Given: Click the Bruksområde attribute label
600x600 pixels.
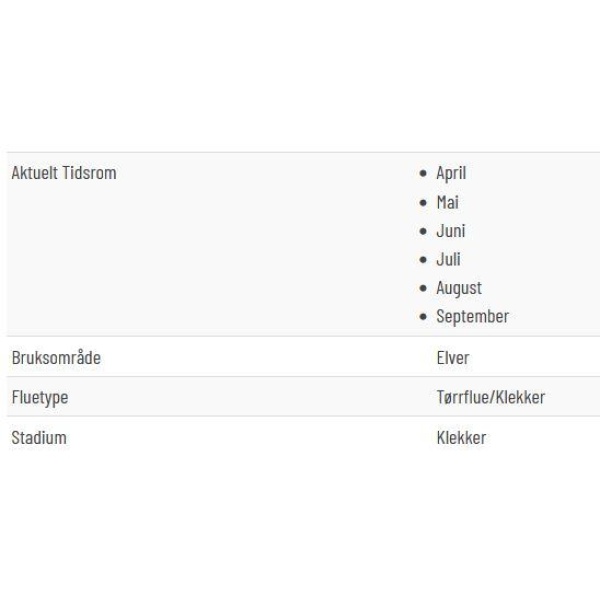Looking at the screenshot, I should (x=56, y=358).
